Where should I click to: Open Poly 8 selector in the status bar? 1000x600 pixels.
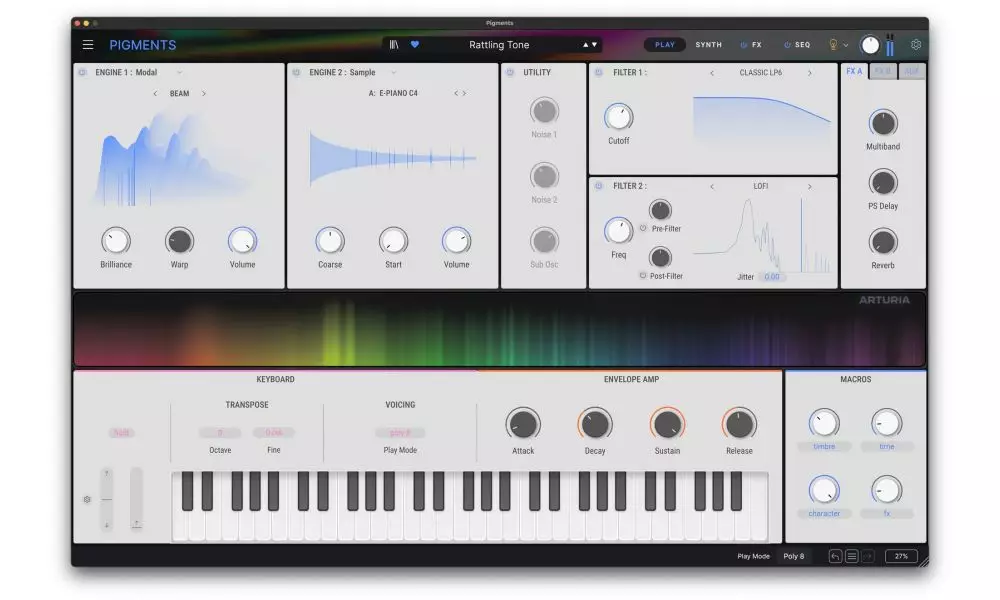point(794,556)
